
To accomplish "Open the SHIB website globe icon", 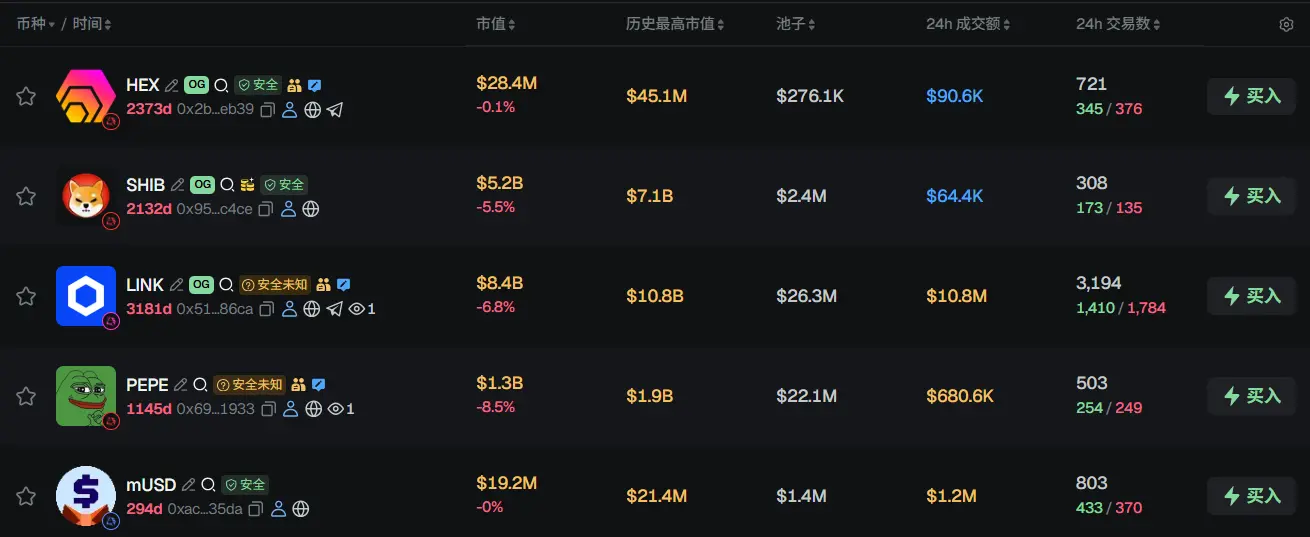I will (x=311, y=209).
